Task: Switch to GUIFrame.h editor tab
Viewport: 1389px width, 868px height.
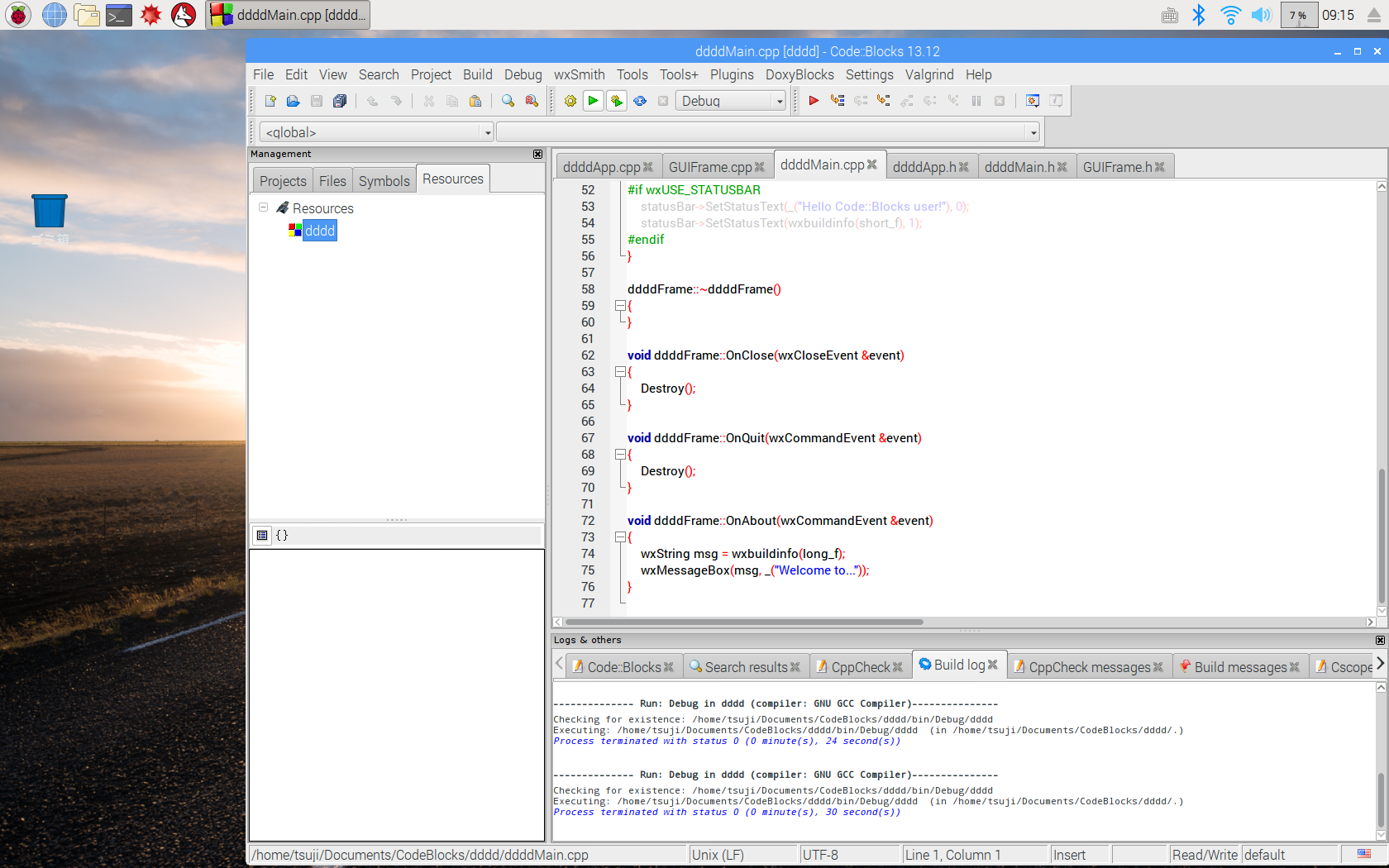Action: [x=1117, y=167]
